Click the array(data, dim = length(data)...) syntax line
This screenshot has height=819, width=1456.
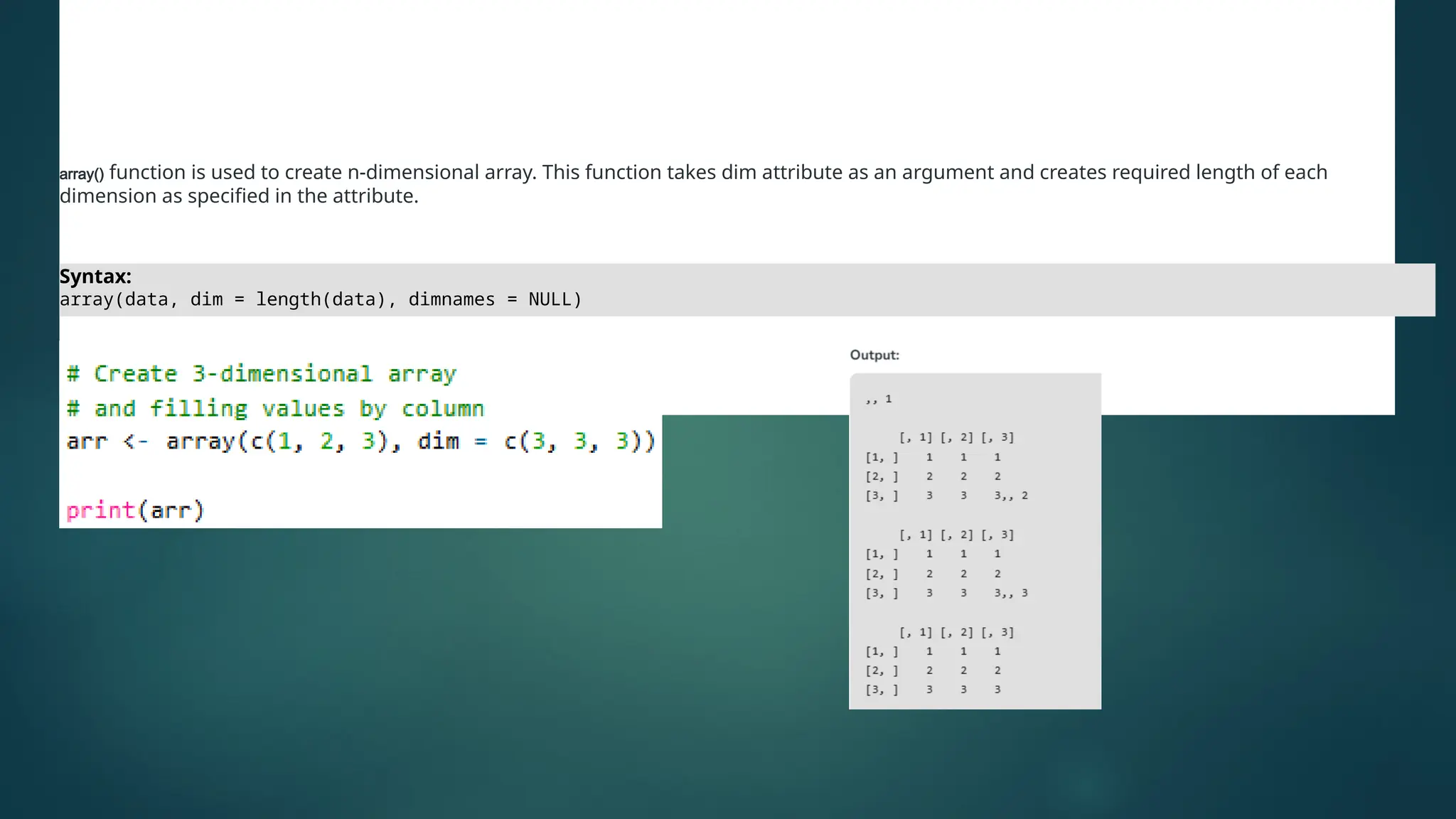(321, 299)
